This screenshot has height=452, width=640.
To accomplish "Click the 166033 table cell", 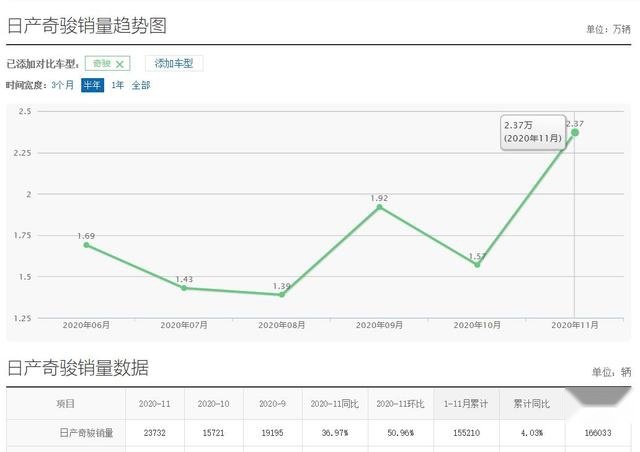I will [x=598, y=433].
